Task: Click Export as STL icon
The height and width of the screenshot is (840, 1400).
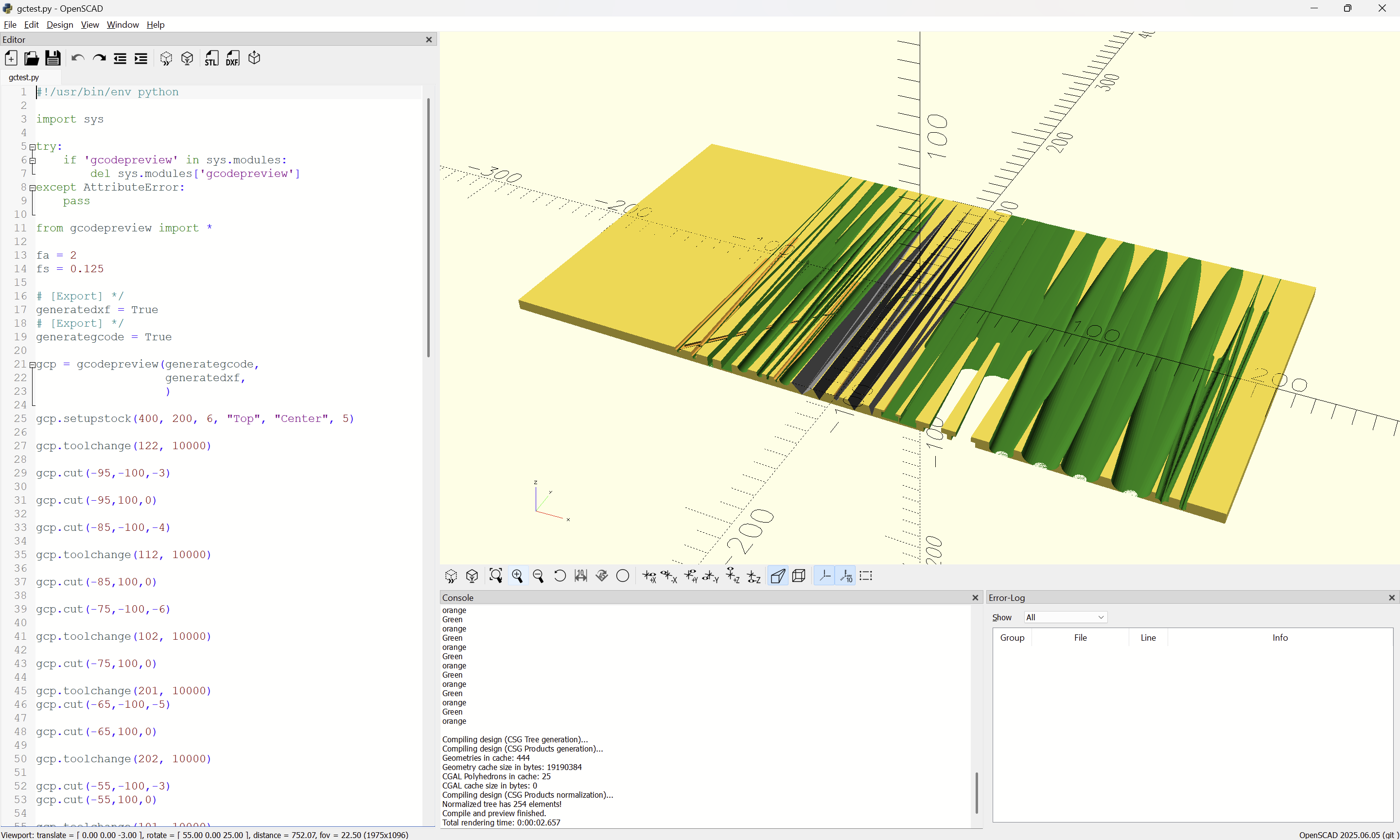Action: [x=211, y=58]
